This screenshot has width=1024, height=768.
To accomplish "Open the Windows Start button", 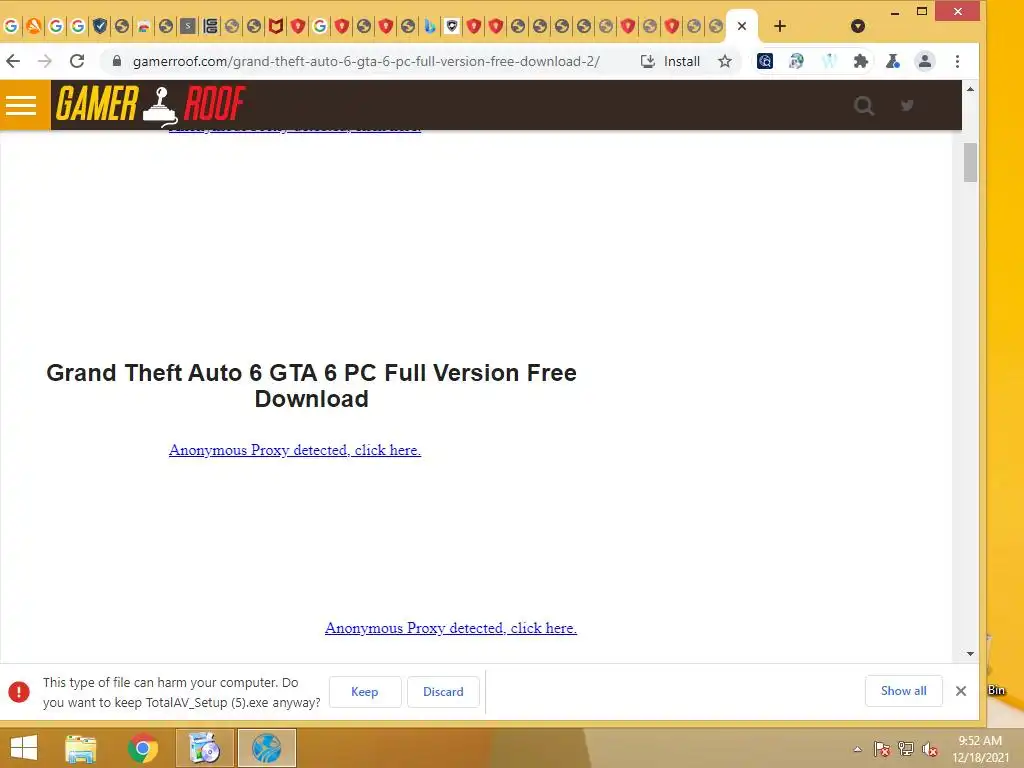I will tap(24, 748).
